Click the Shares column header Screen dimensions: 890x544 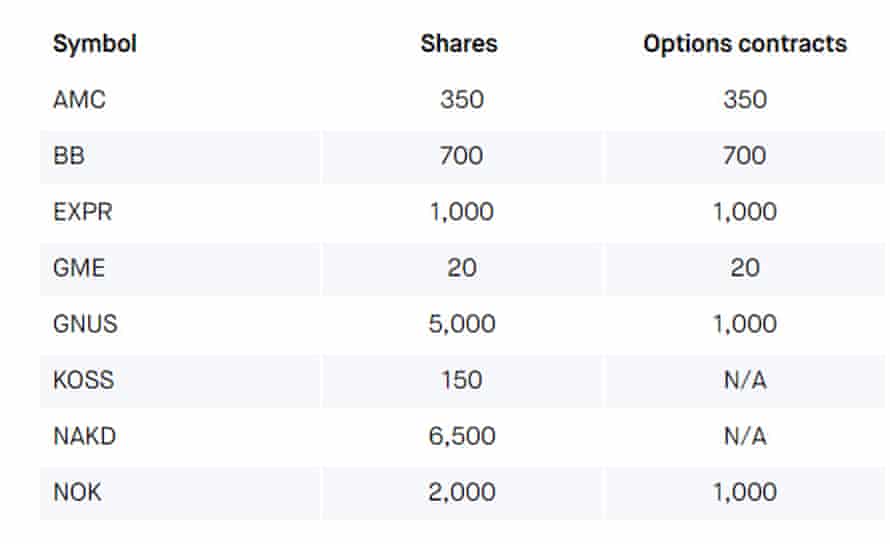click(x=459, y=44)
